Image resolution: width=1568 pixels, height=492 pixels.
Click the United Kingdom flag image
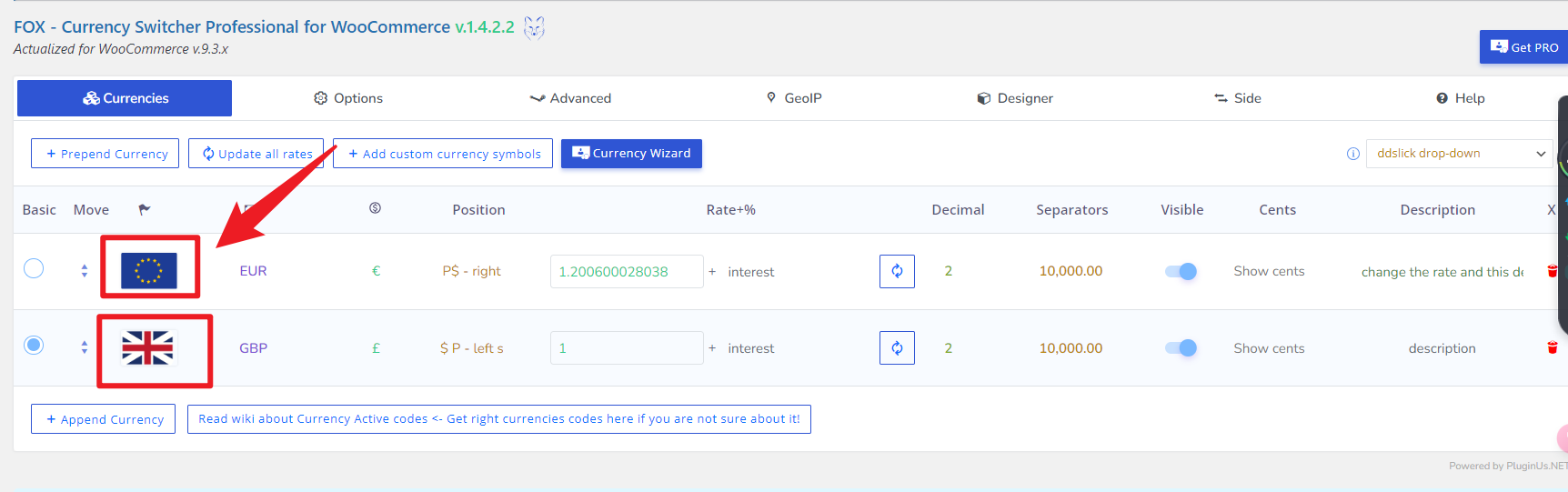click(147, 347)
